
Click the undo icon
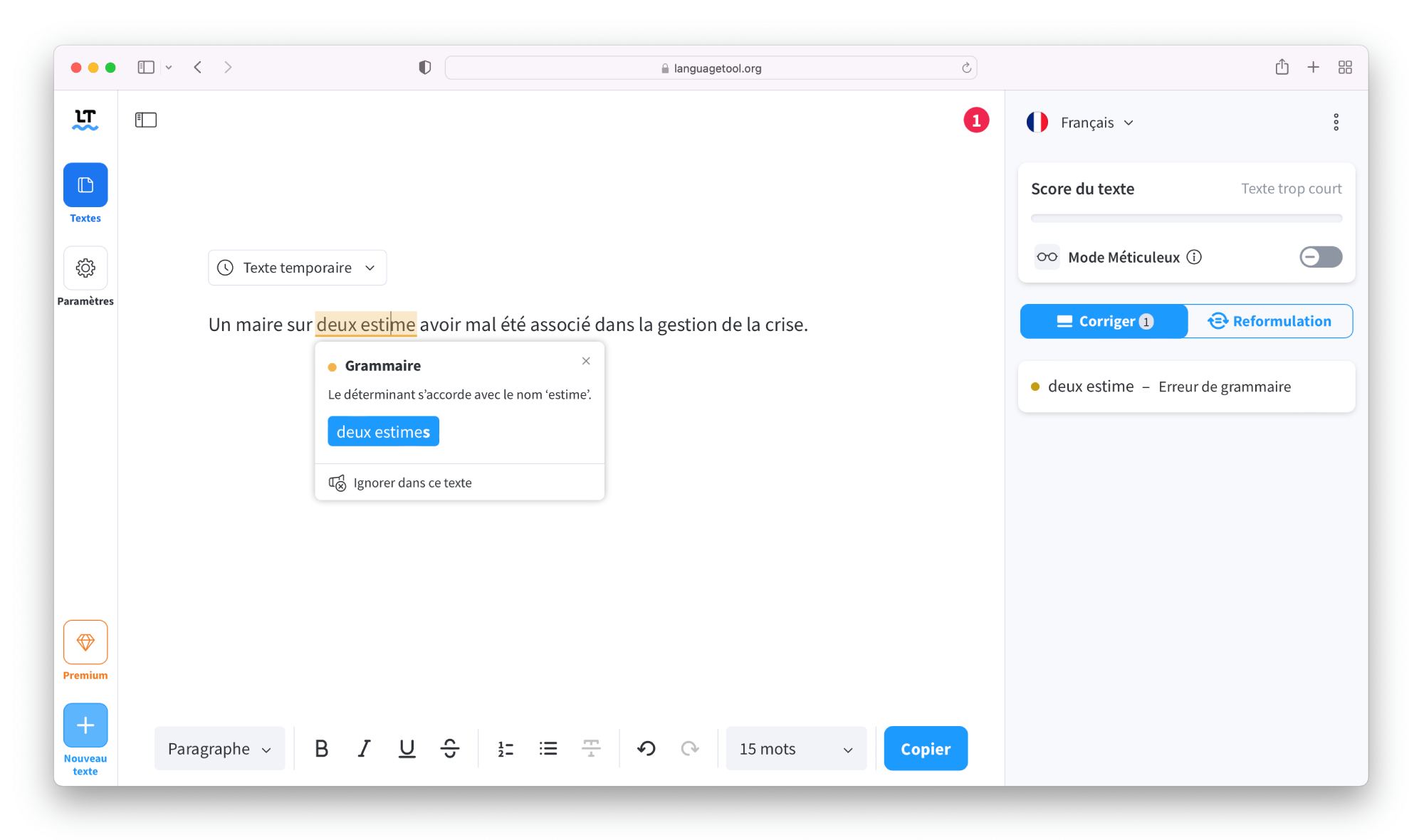tap(647, 748)
